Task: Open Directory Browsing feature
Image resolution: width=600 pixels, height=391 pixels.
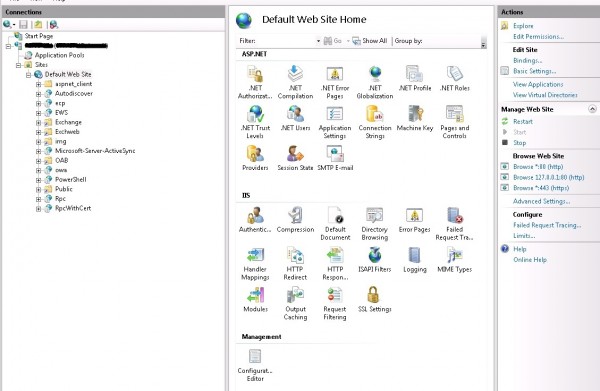Action: coord(375,223)
